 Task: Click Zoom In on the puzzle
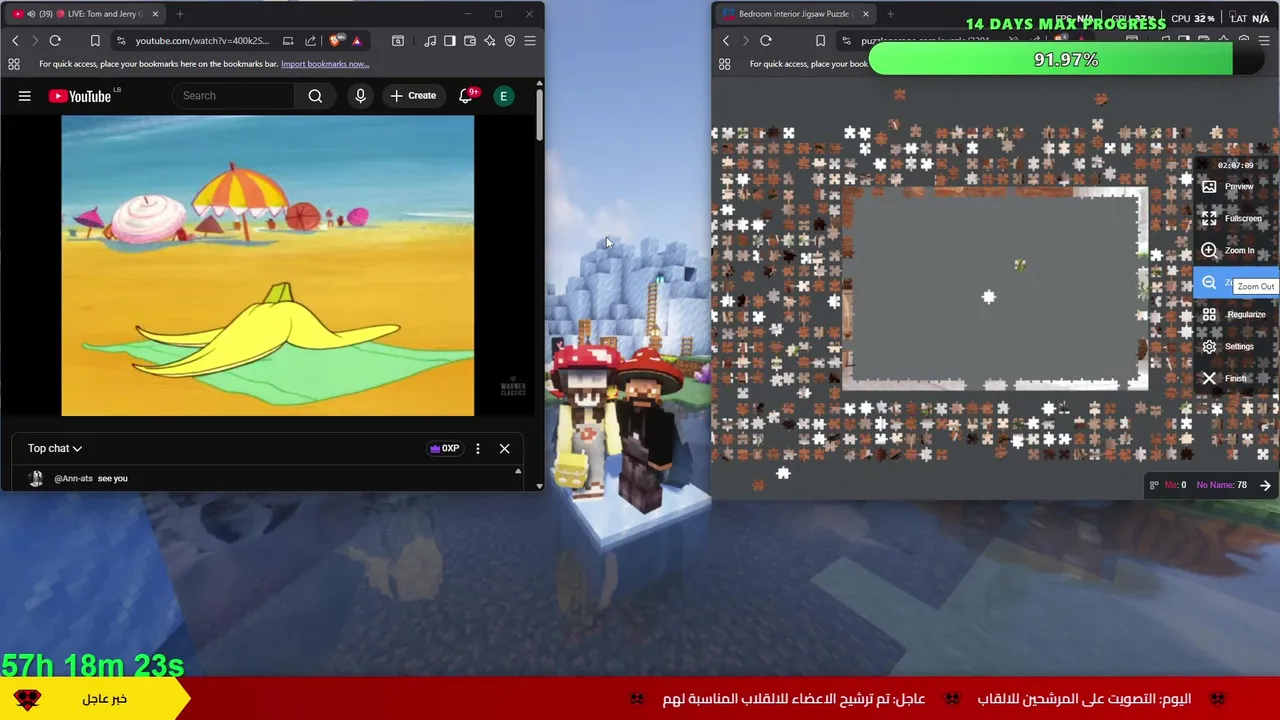pyautogui.click(x=1237, y=250)
